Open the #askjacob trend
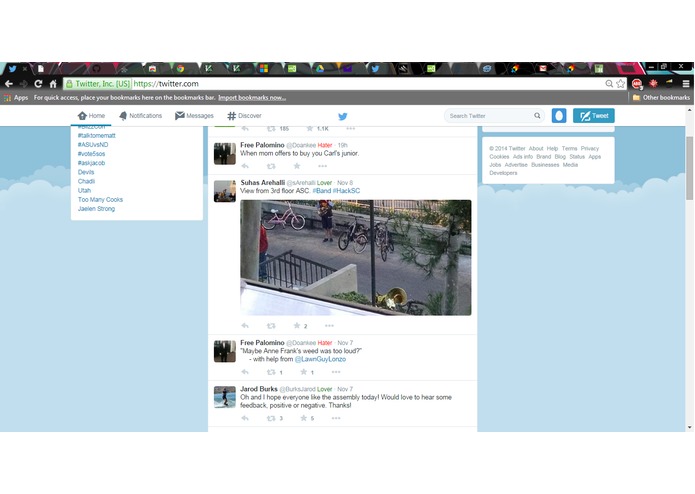 pos(91,163)
